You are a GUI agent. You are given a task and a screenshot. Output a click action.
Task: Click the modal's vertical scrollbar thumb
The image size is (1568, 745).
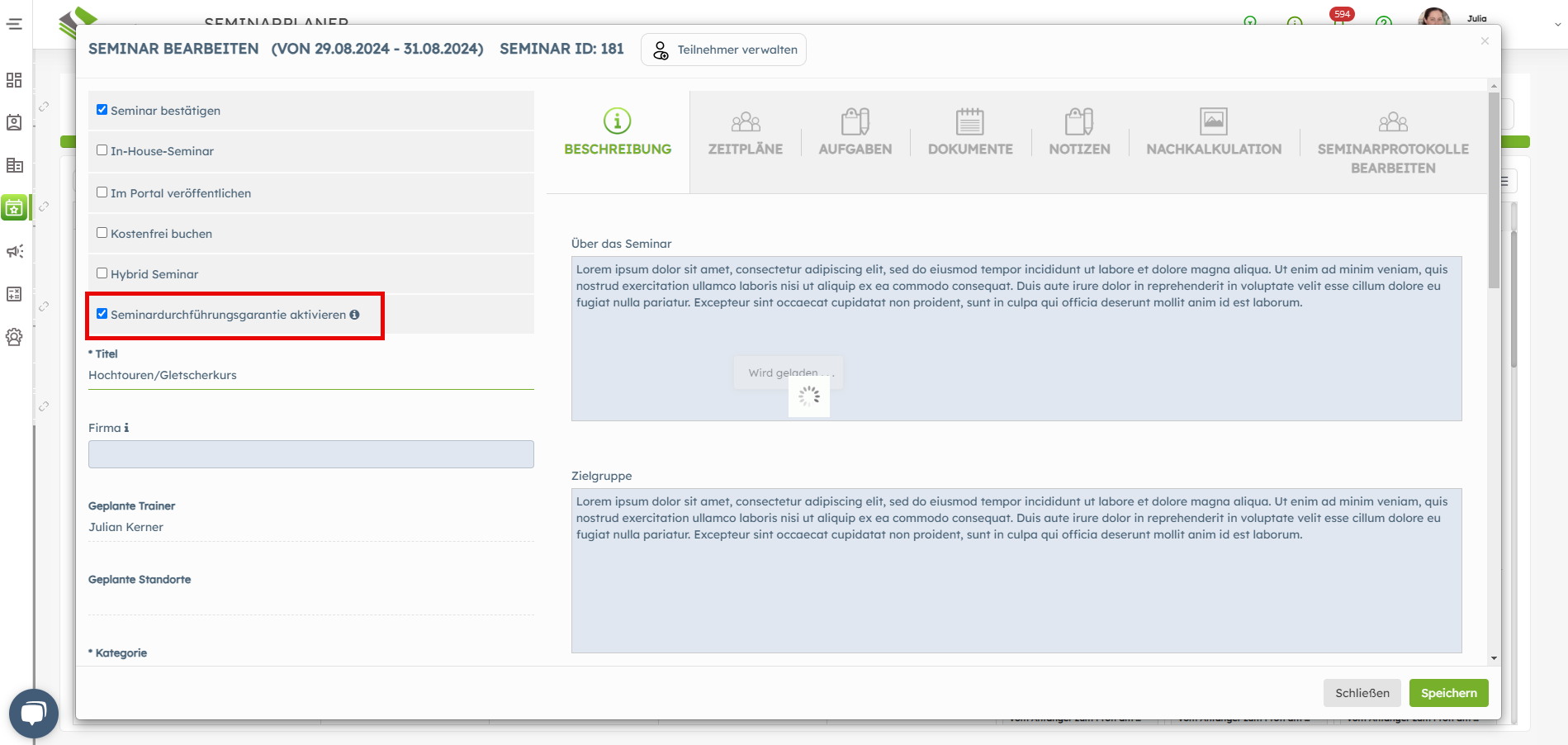pyautogui.click(x=1494, y=190)
